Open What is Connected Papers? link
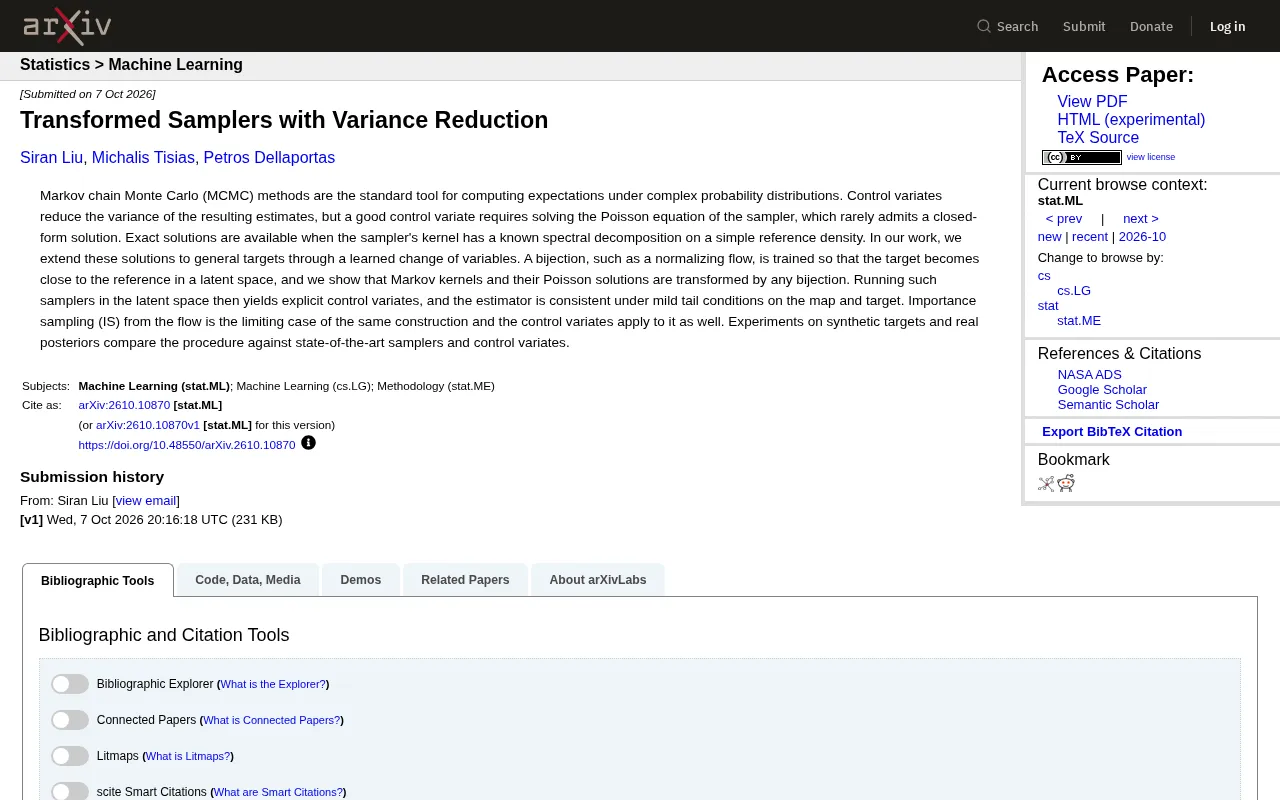Viewport: 1280px width, 800px height. pos(271,720)
